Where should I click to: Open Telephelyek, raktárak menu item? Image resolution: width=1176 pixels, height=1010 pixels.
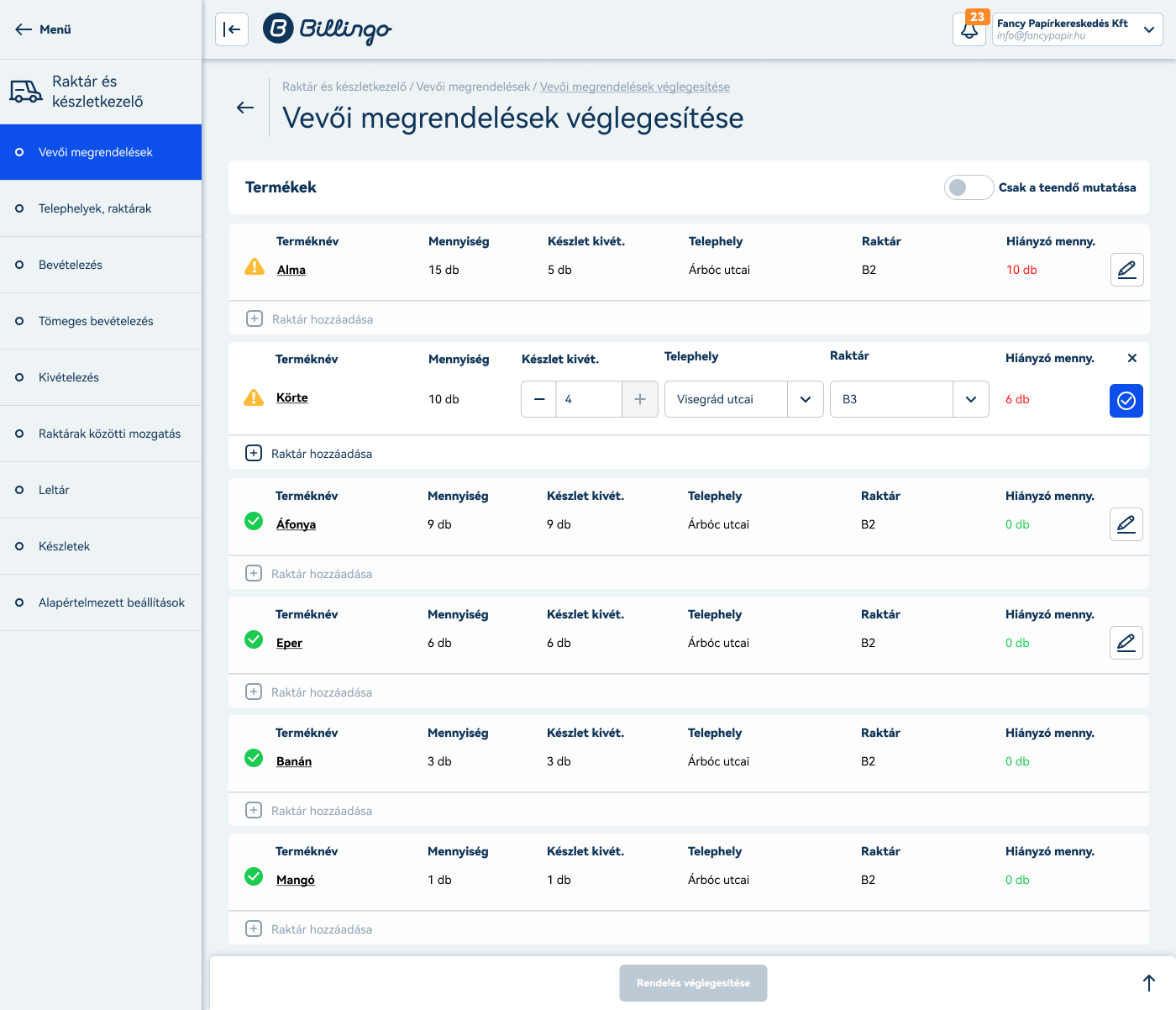click(101, 208)
